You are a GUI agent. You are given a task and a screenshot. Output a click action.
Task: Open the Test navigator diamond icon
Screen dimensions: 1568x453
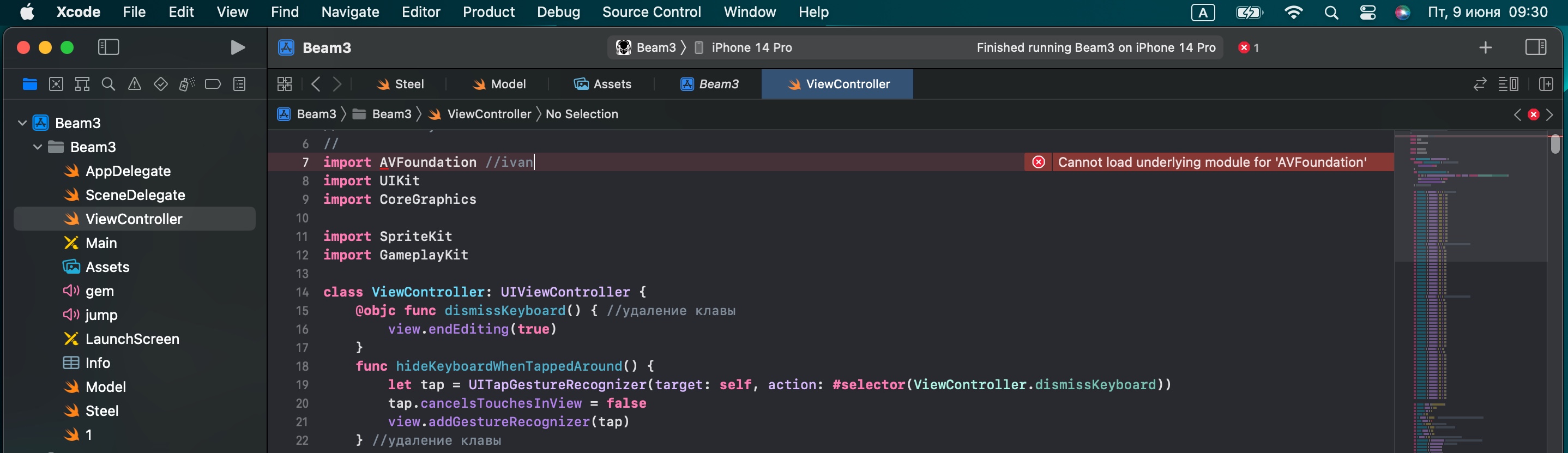(x=161, y=84)
